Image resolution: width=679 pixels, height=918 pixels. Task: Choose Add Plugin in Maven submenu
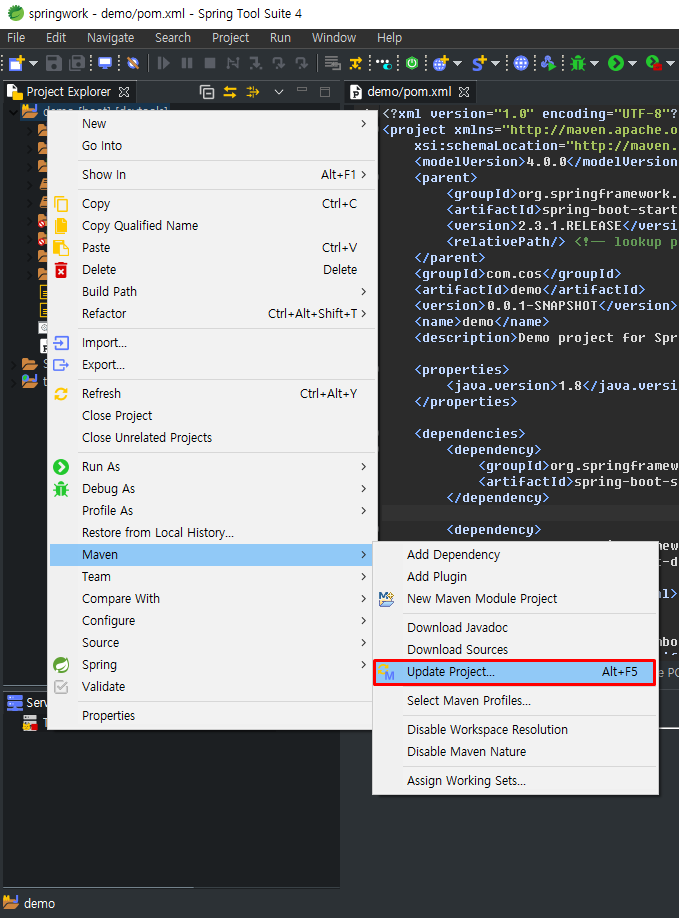(516, 577)
